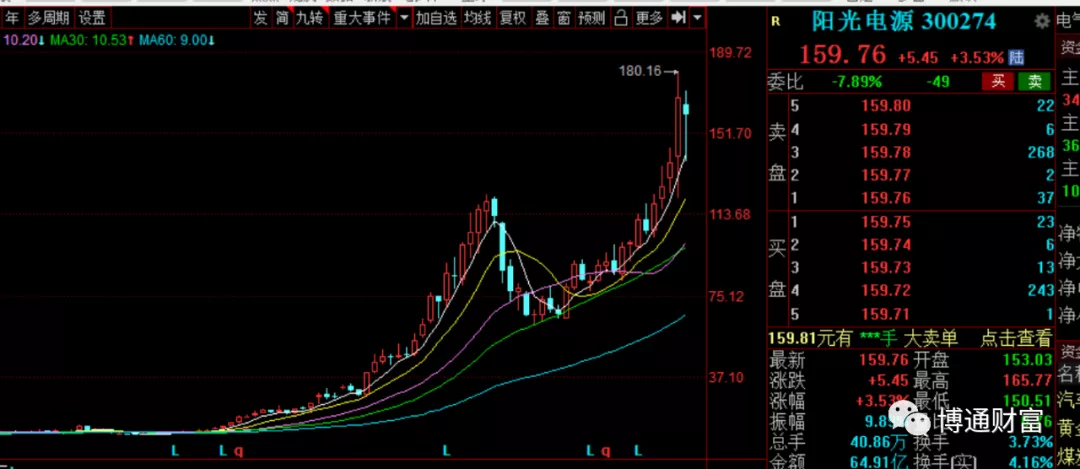The width and height of the screenshot is (1080, 469).
Task: Open the 更多 more menu
Action: (x=649, y=18)
